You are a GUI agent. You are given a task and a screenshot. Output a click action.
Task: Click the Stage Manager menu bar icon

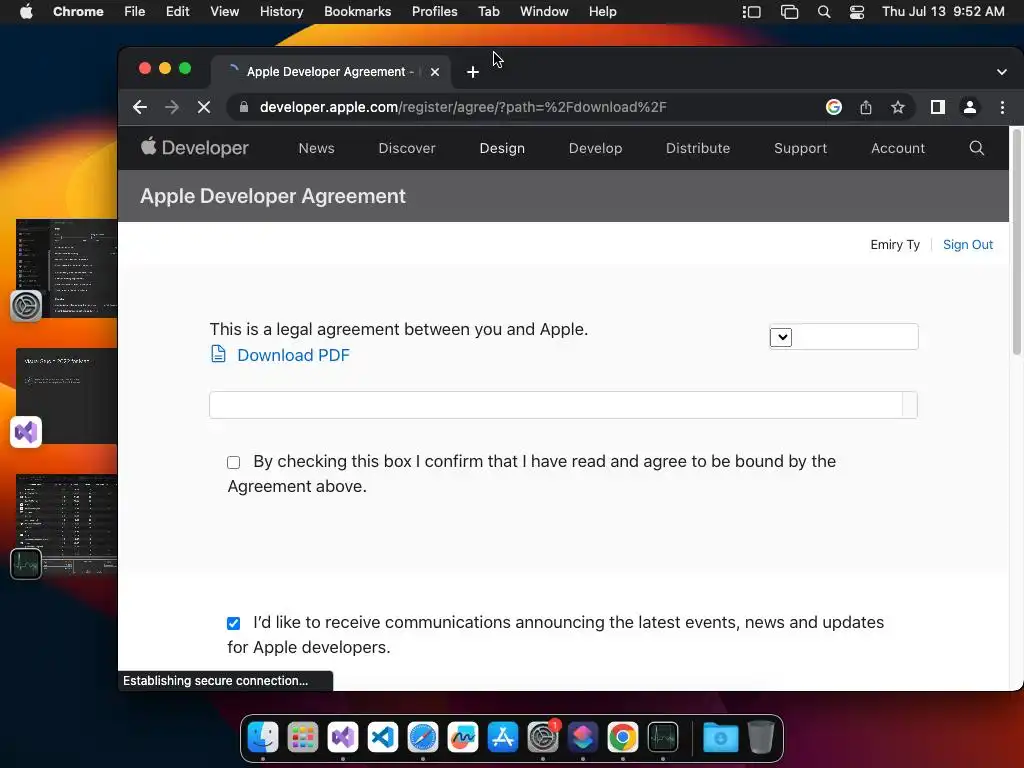(x=752, y=12)
